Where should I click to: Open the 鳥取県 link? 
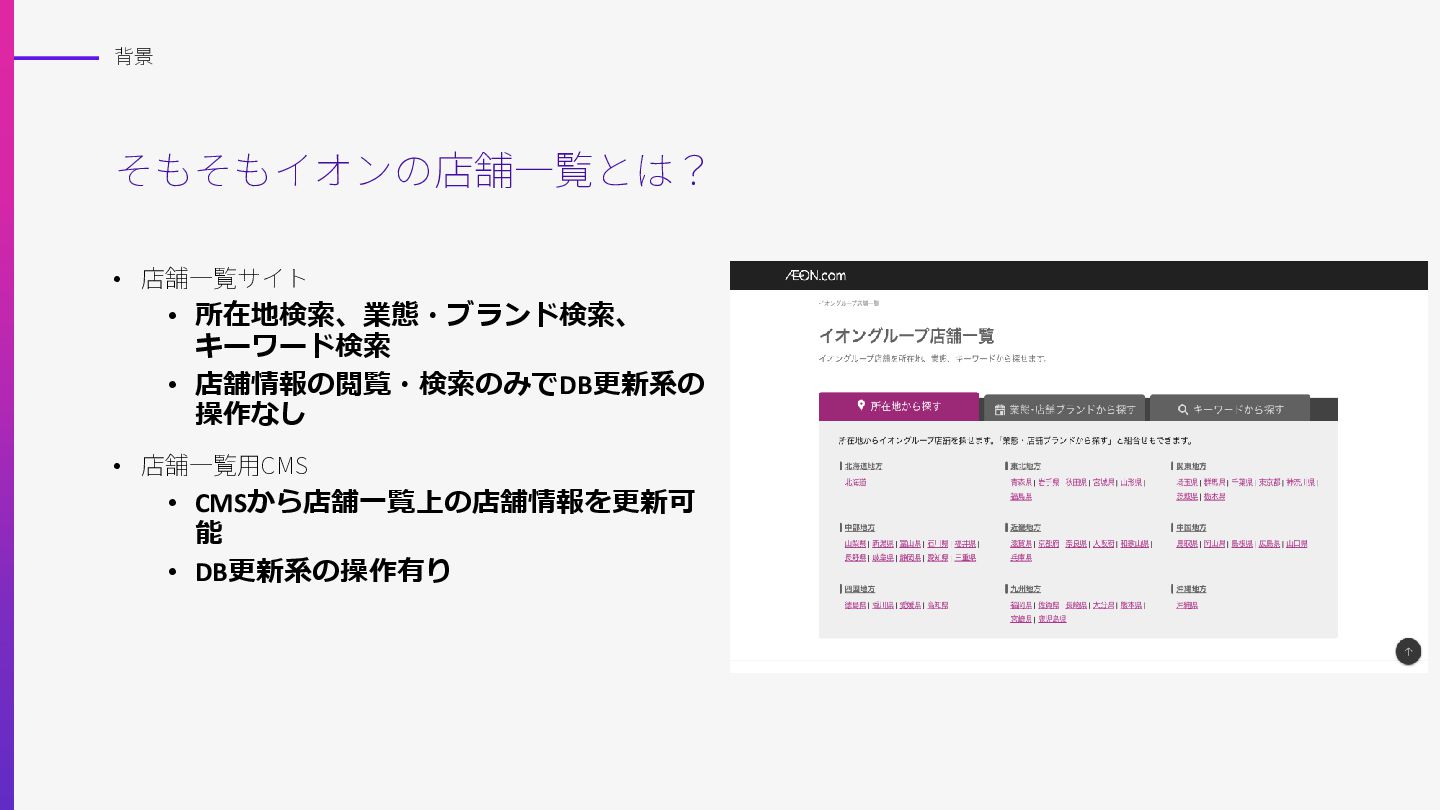pyautogui.click(x=1187, y=544)
